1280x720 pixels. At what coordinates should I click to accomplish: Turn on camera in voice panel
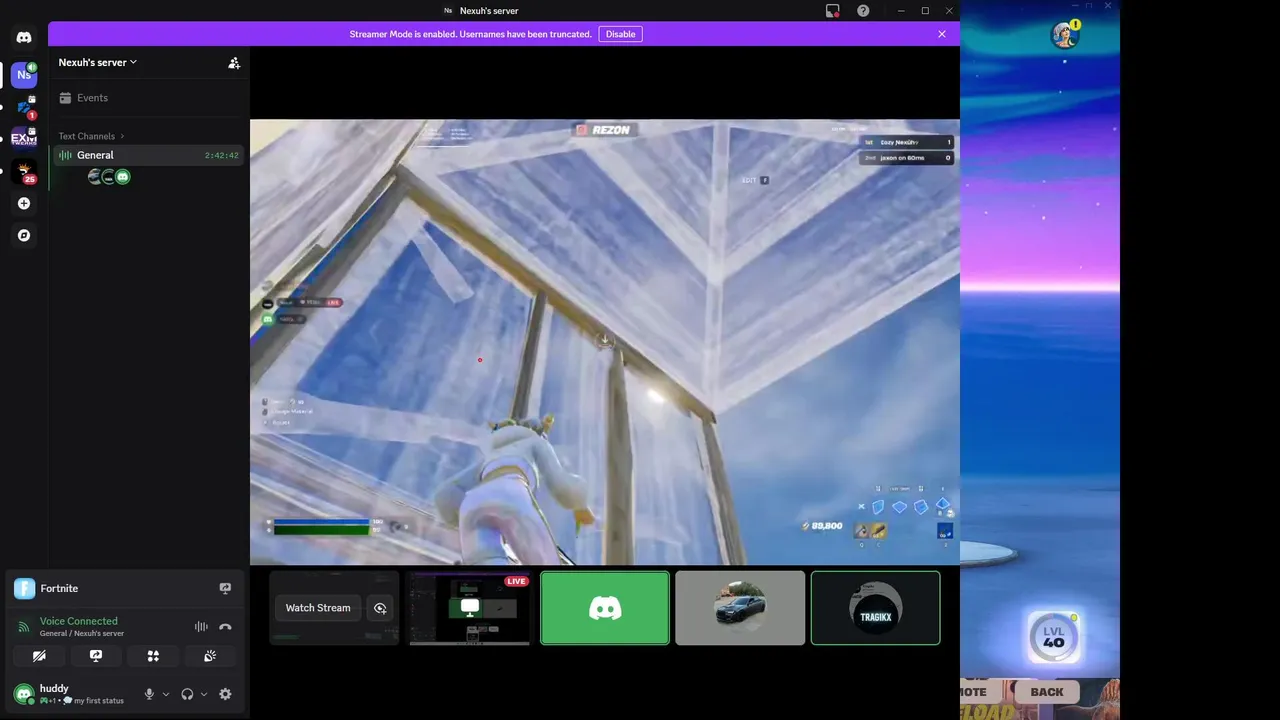click(39, 656)
